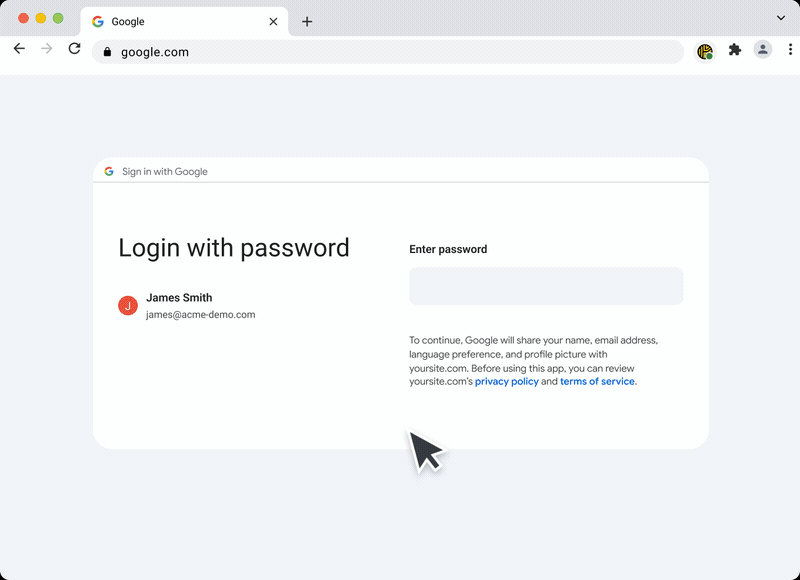Click the Chrome profile avatar icon
Viewport: 800px width, 580px height.
tap(763, 50)
